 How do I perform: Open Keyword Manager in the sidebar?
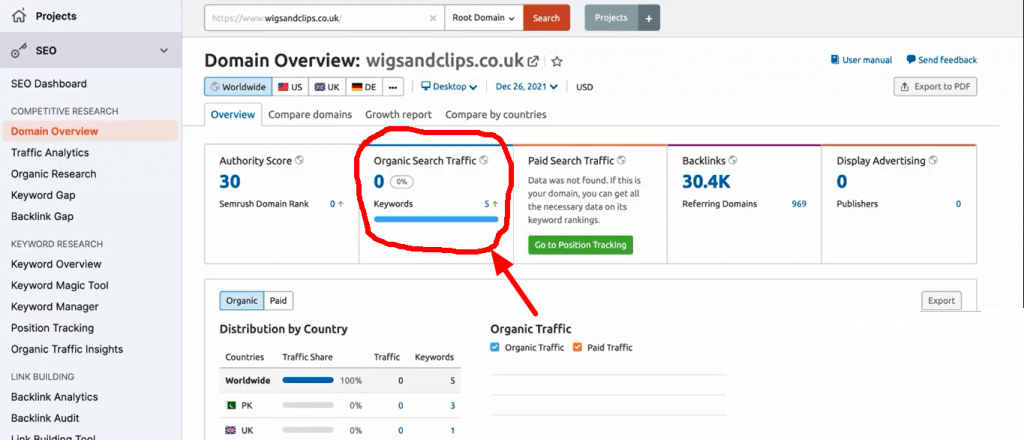click(55, 307)
